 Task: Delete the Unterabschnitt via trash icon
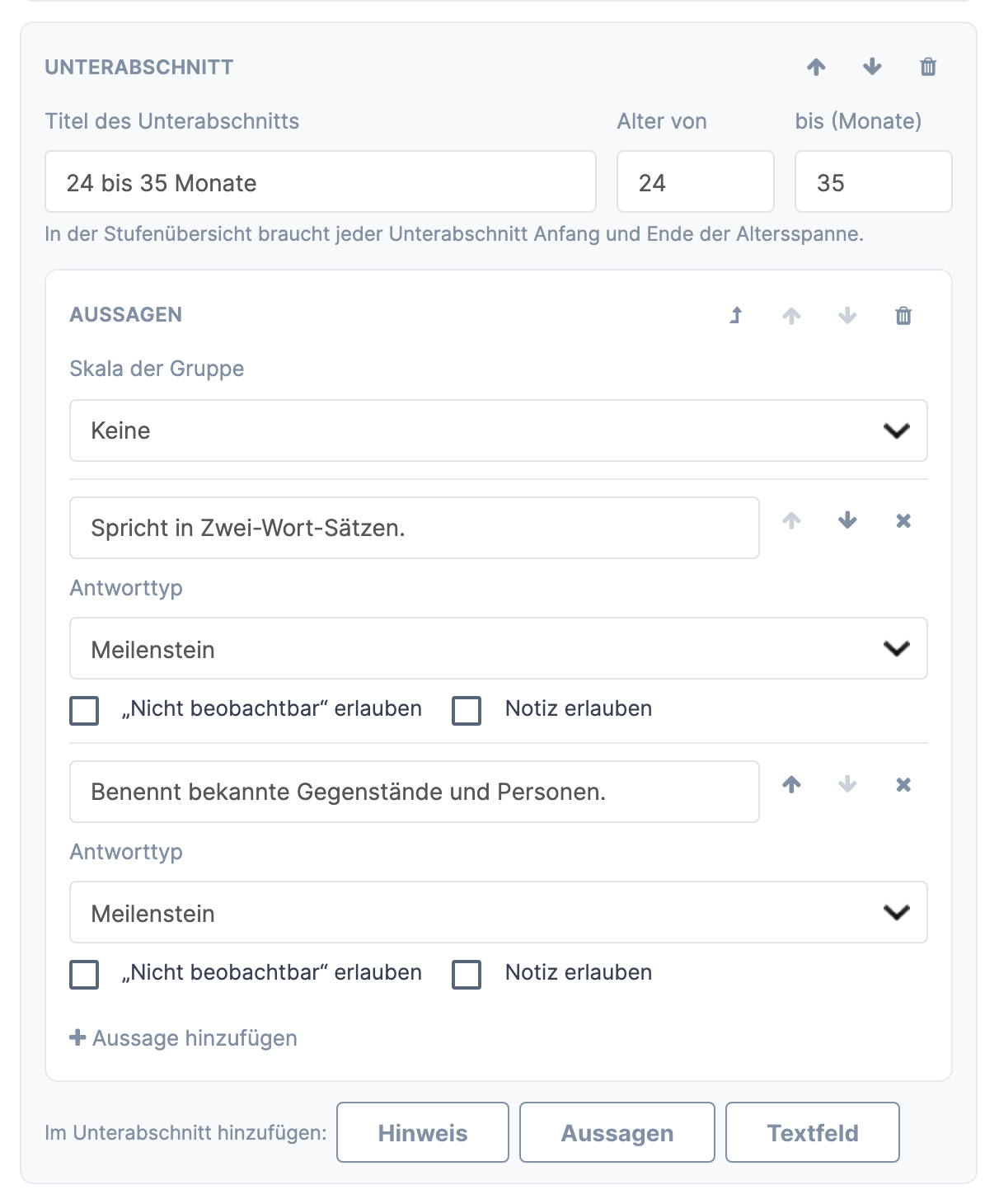click(928, 67)
